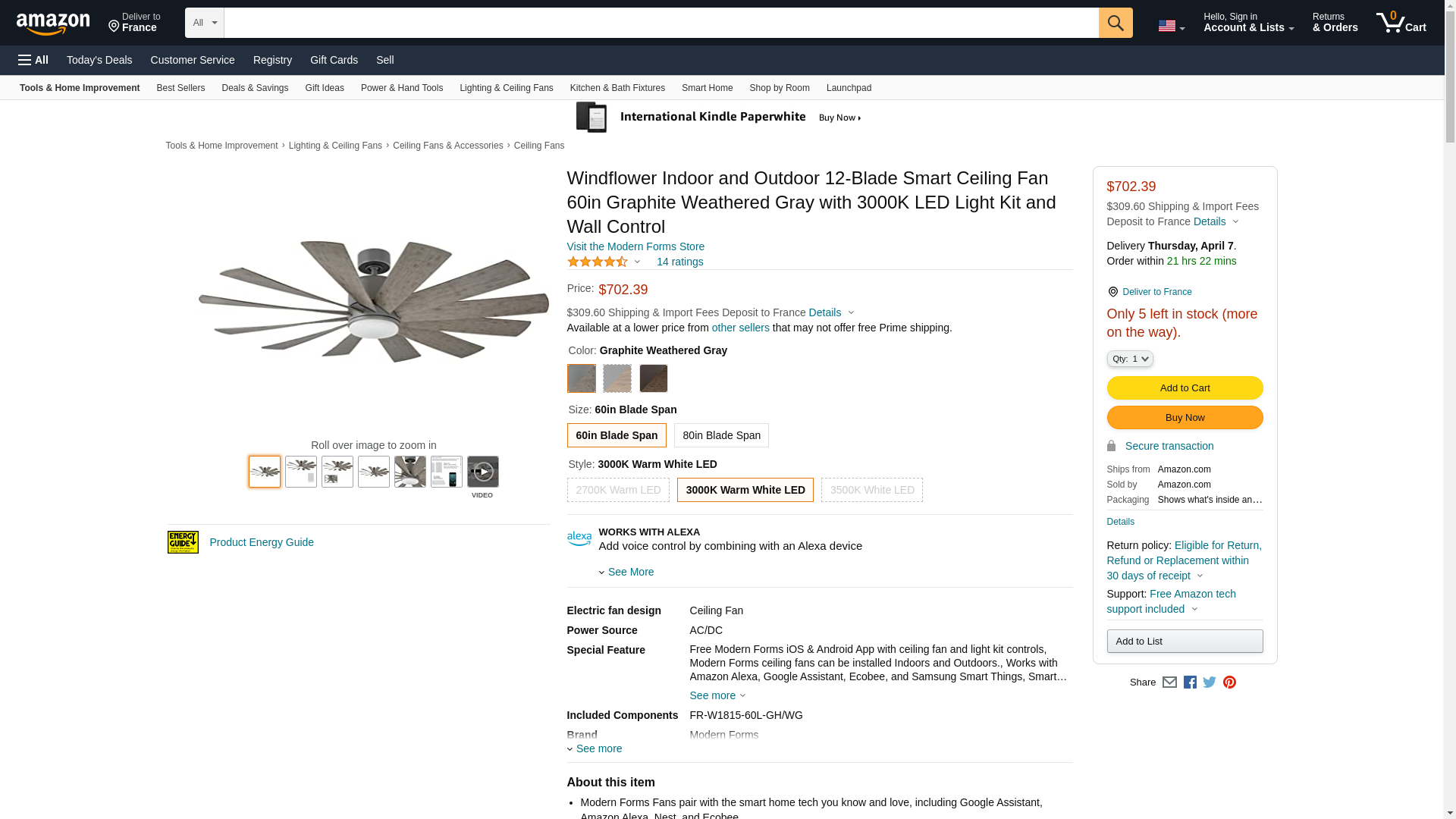Screen dimensions: 1456x819
Task: Select the 80in Blade Span size
Action: tap(721, 435)
